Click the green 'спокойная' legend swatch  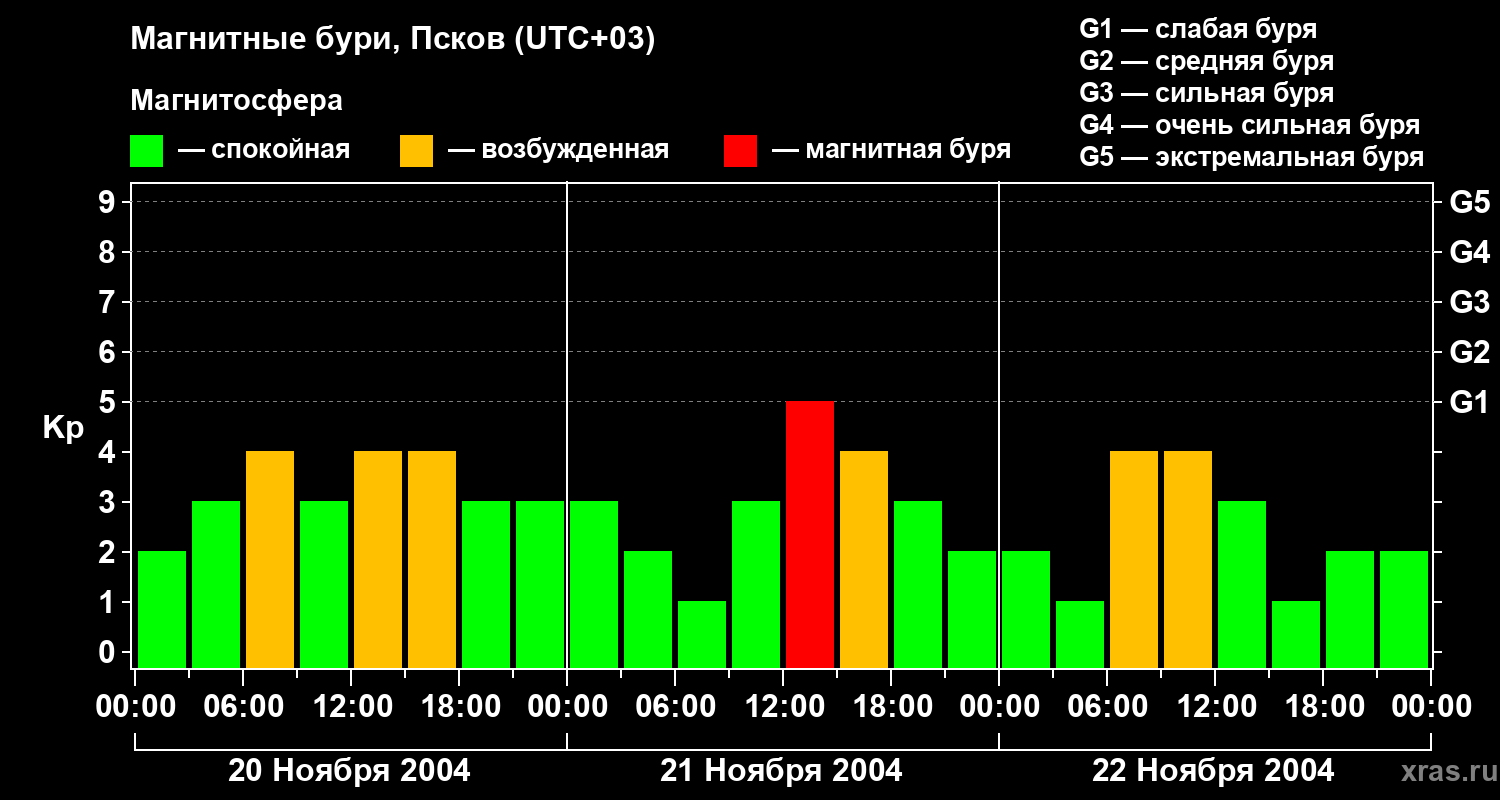(147, 151)
